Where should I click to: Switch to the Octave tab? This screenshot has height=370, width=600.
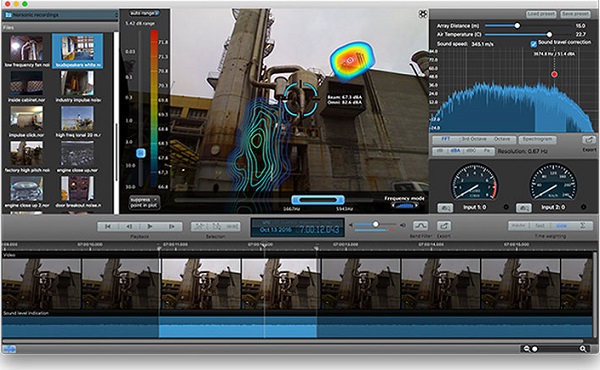pyautogui.click(x=502, y=139)
